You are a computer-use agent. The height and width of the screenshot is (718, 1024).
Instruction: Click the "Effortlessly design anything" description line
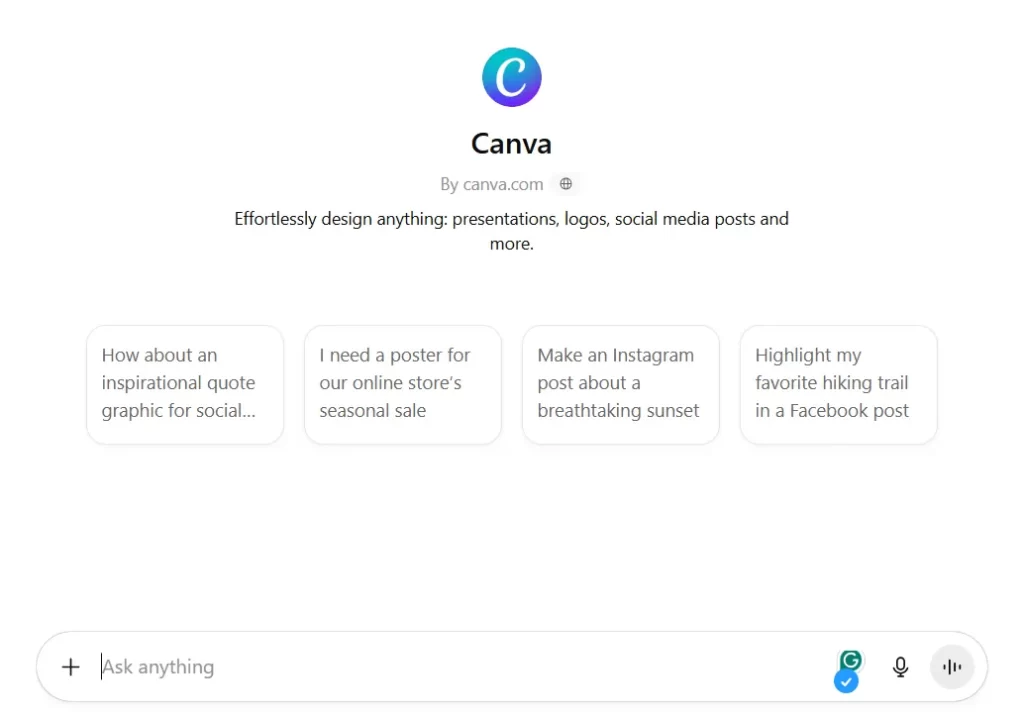(511, 218)
